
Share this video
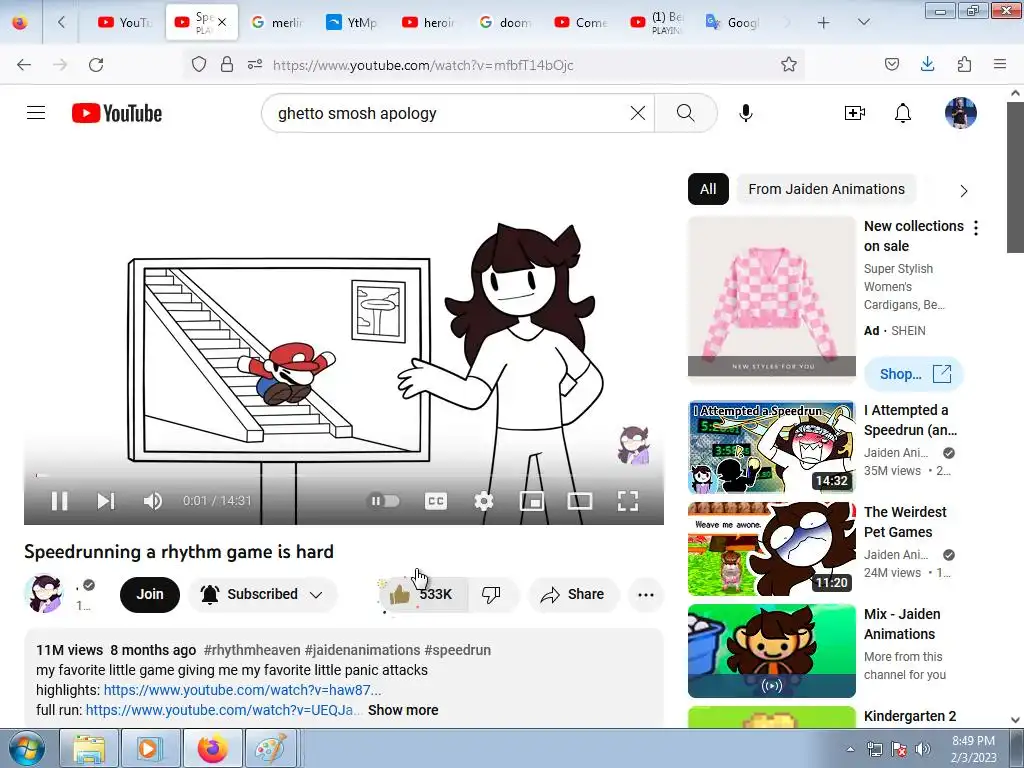click(x=573, y=594)
